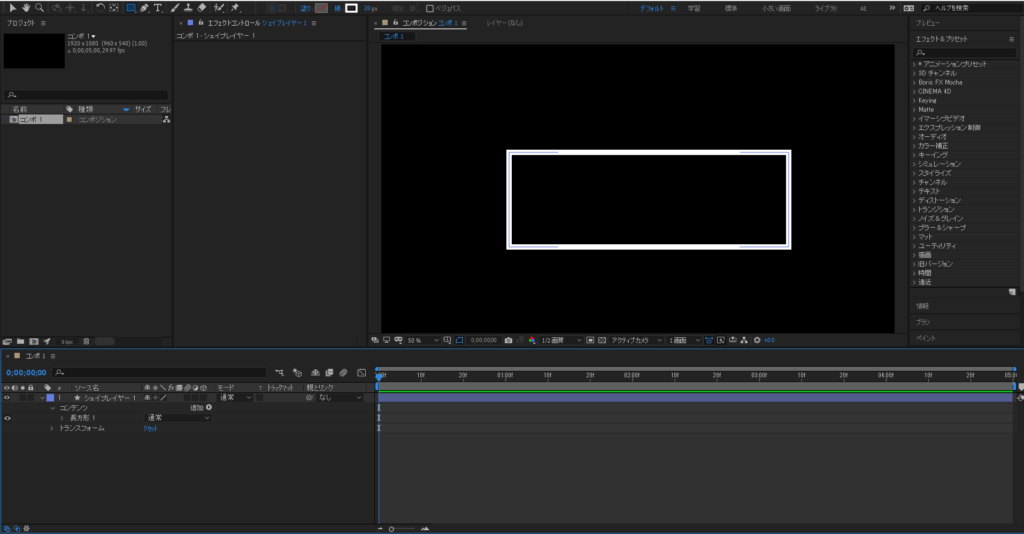Viewport: 1024px width, 534px height.
Task: Enable Frame Blending for timeline
Action: coord(329,373)
